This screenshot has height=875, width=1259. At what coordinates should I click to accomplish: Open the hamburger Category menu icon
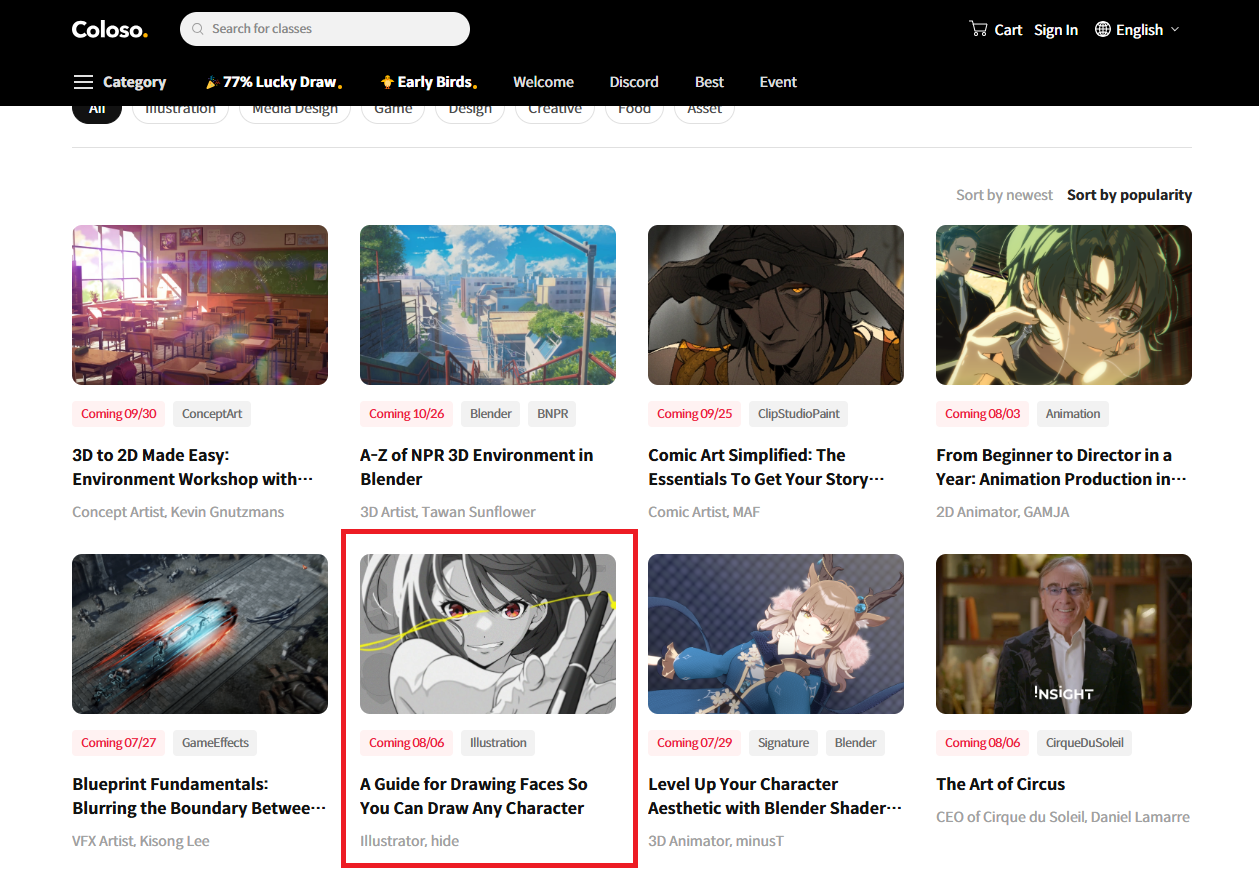[84, 82]
